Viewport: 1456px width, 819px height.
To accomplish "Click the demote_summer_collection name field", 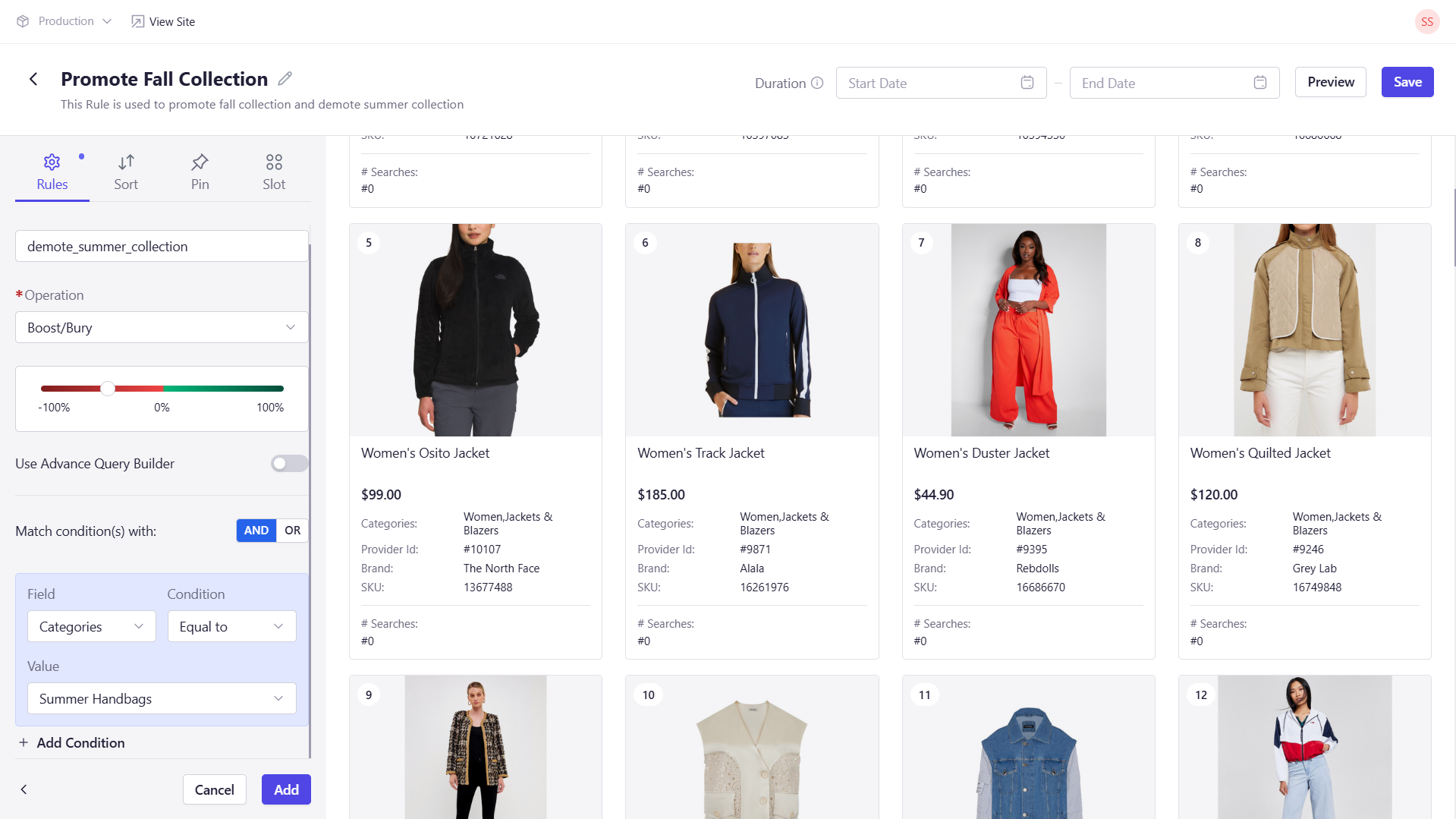I will tap(162, 246).
